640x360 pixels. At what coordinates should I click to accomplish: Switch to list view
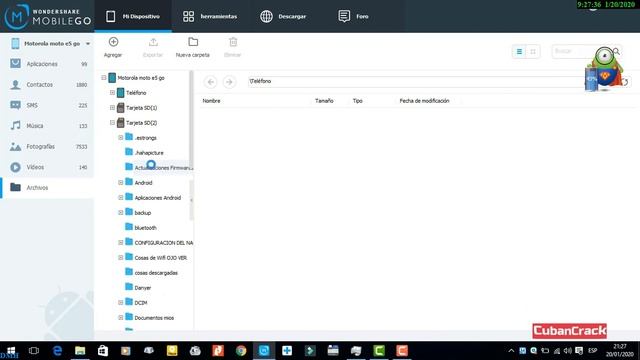pos(519,51)
